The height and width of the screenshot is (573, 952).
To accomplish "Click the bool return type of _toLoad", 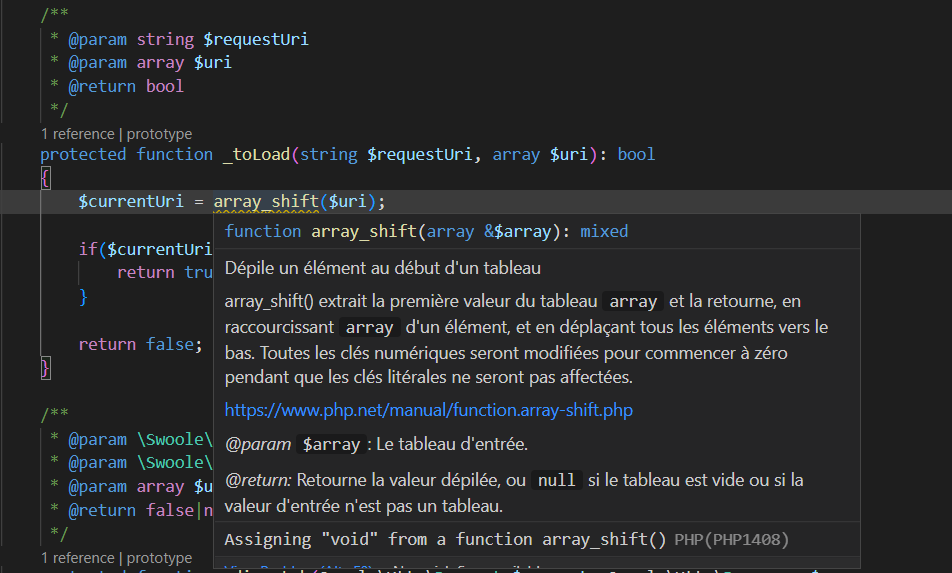I will (x=636, y=154).
